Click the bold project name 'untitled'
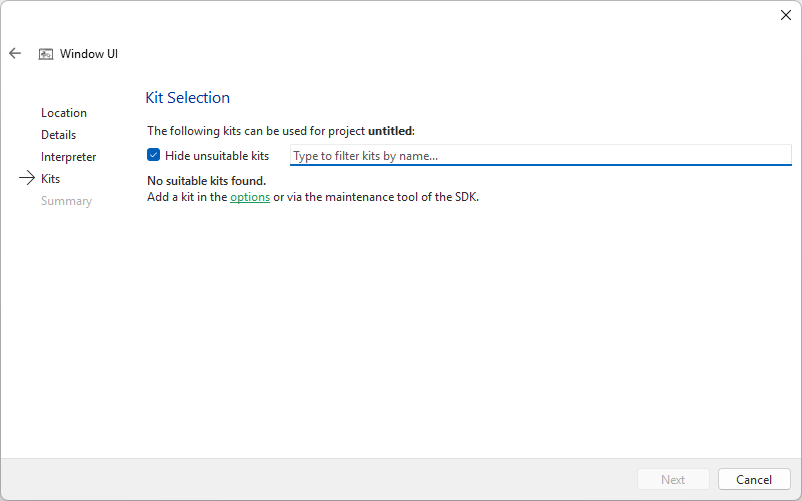Image resolution: width=802 pixels, height=501 pixels. pos(390,131)
